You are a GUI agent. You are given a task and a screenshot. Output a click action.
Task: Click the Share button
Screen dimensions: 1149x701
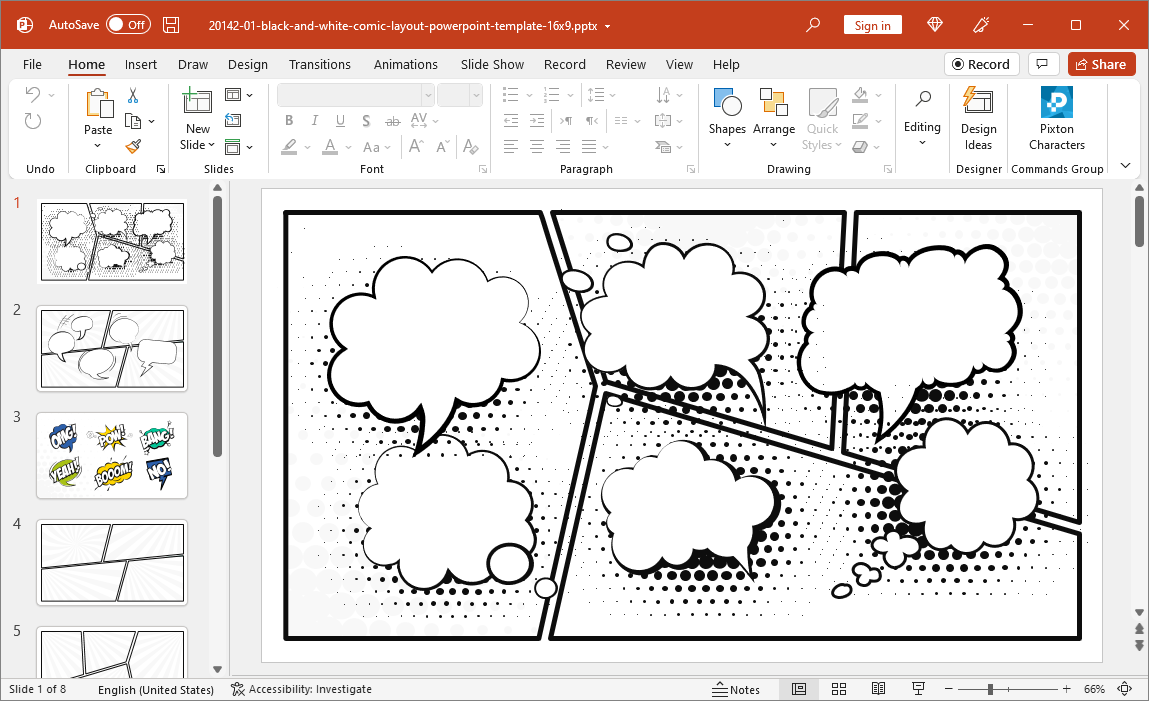pyautogui.click(x=1101, y=64)
